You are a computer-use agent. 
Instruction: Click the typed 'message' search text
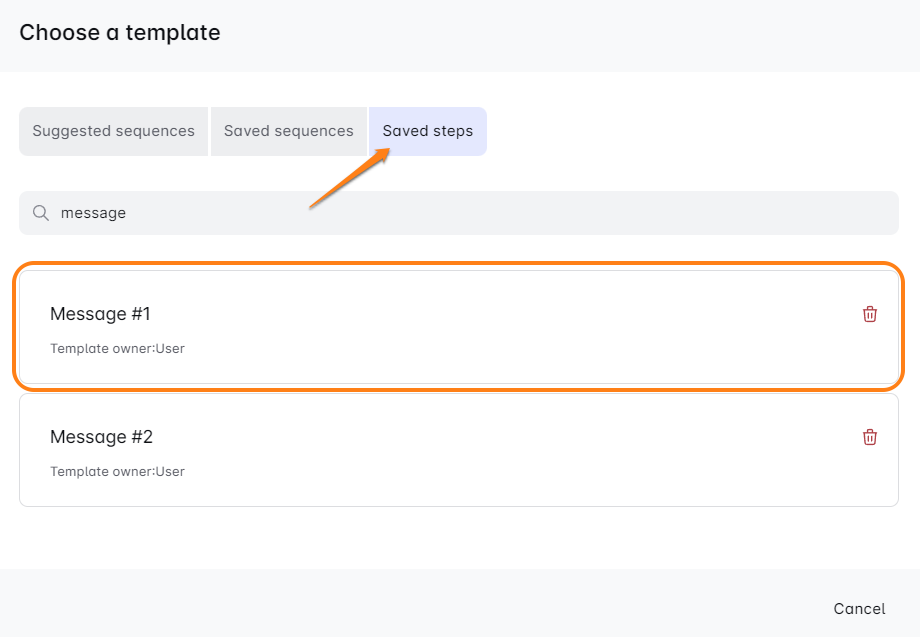(x=93, y=213)
